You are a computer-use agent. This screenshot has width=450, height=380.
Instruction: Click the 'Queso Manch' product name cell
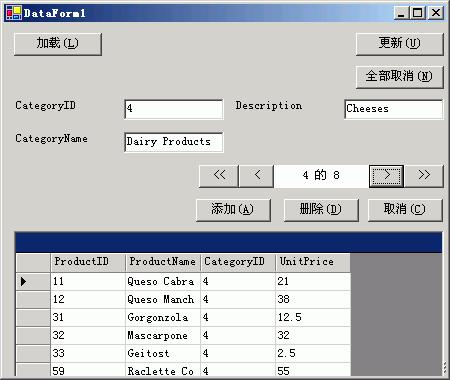point(163,300)
